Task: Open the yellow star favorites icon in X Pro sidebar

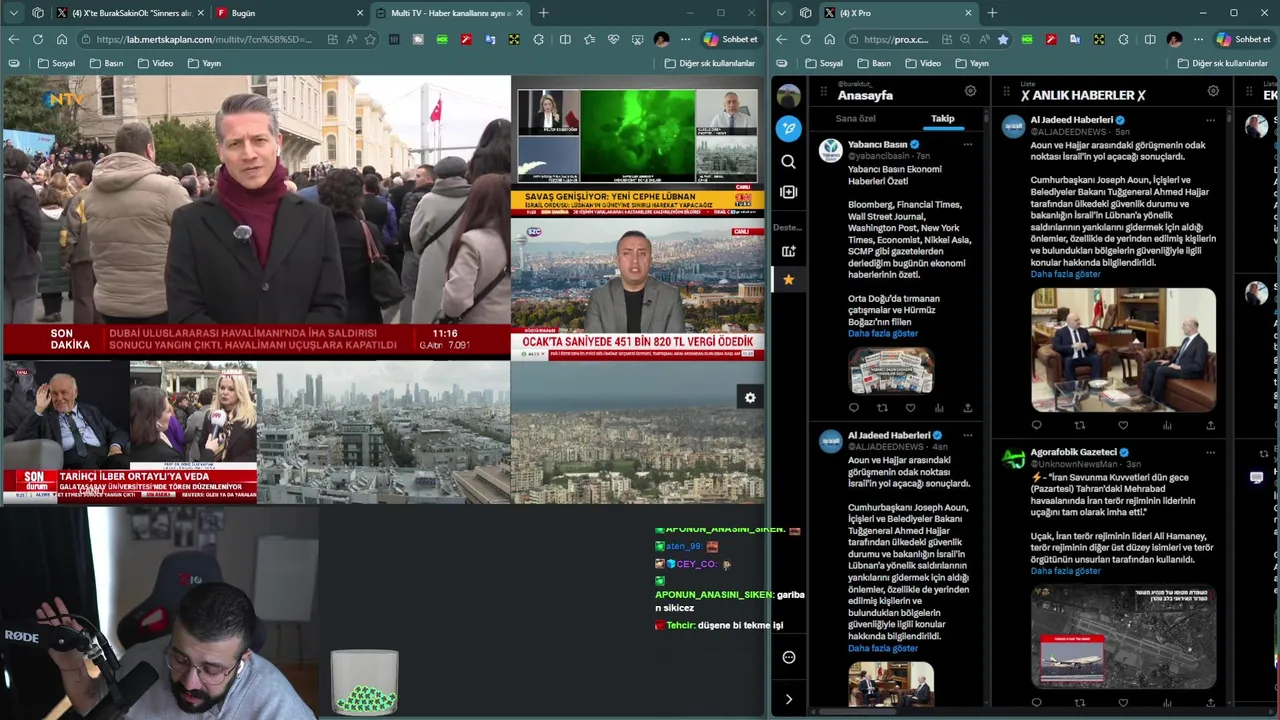Action: 789,279
